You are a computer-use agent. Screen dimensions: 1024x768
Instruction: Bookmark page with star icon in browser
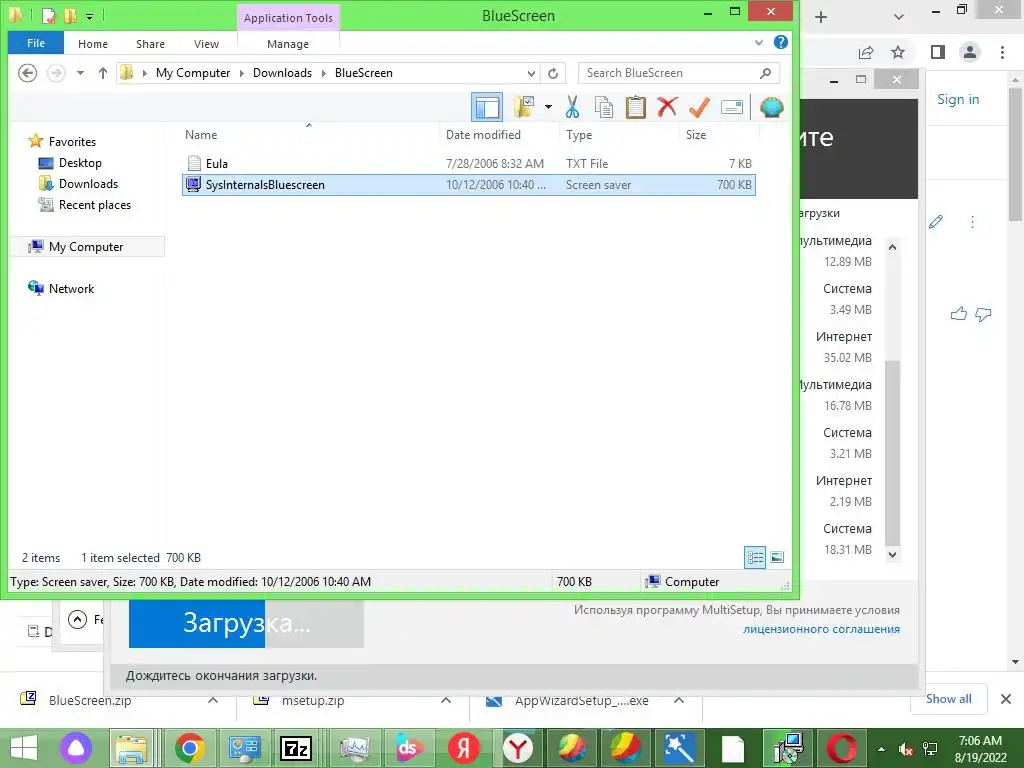[x=898, y=52]
